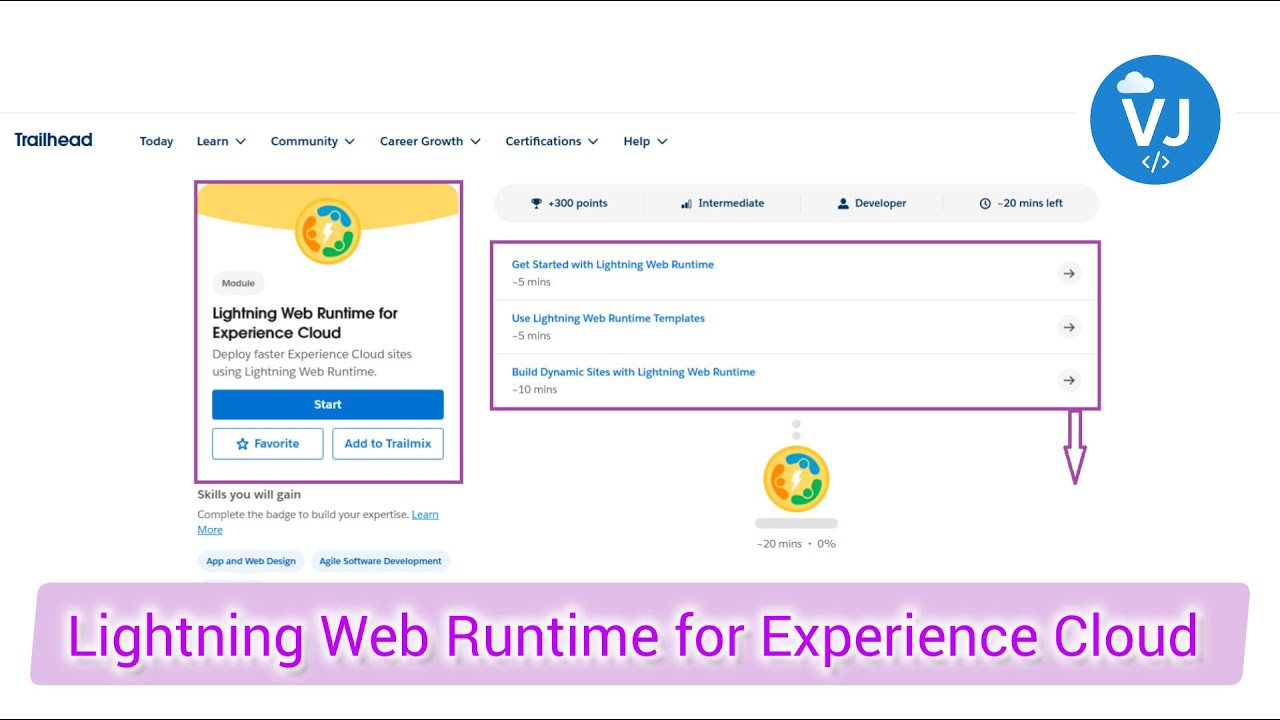Click 'Skills you will gain' heading
The height and width of the screenshot is (720, 1280).
tap(249, 494)
